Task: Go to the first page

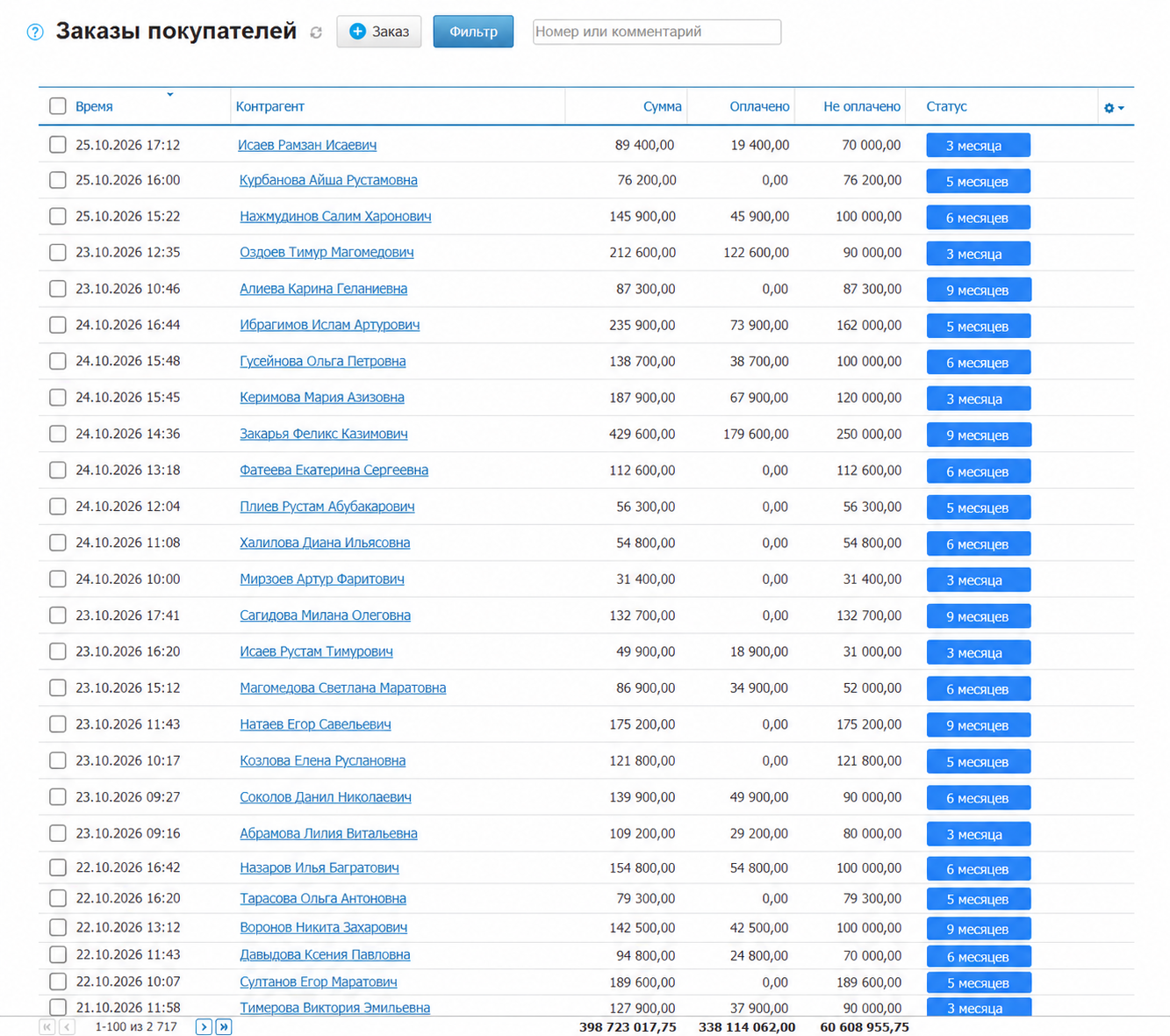Action: (47, 1026)
